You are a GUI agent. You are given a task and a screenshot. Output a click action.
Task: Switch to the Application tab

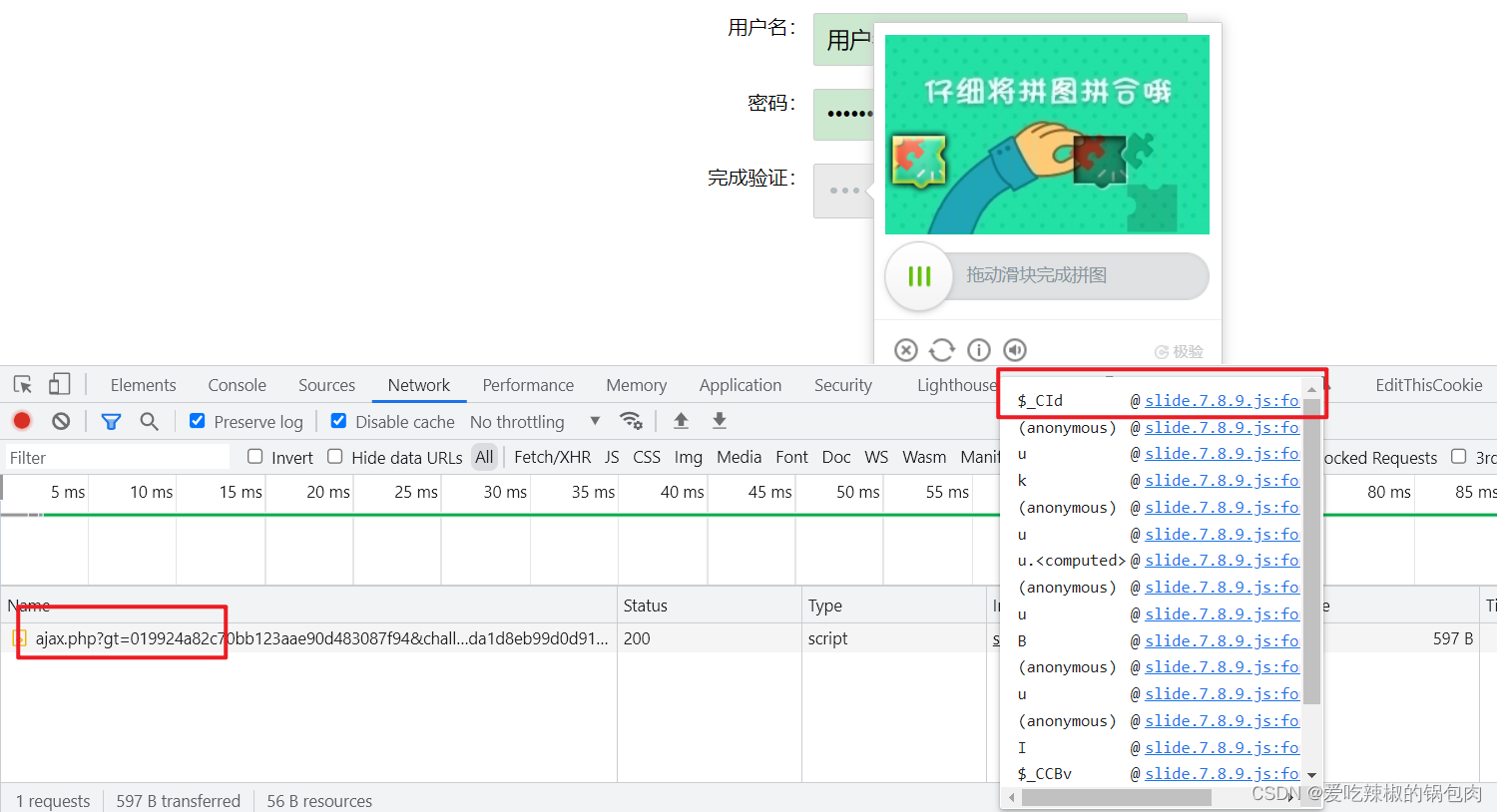(740, 385)
